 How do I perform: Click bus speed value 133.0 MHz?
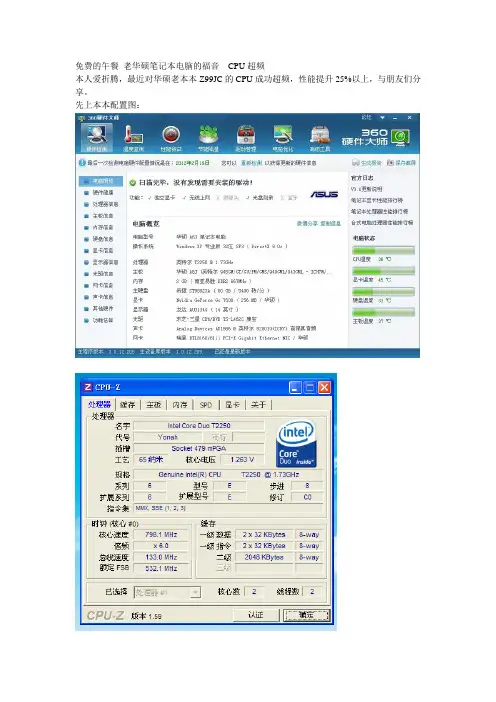point(161,557)
